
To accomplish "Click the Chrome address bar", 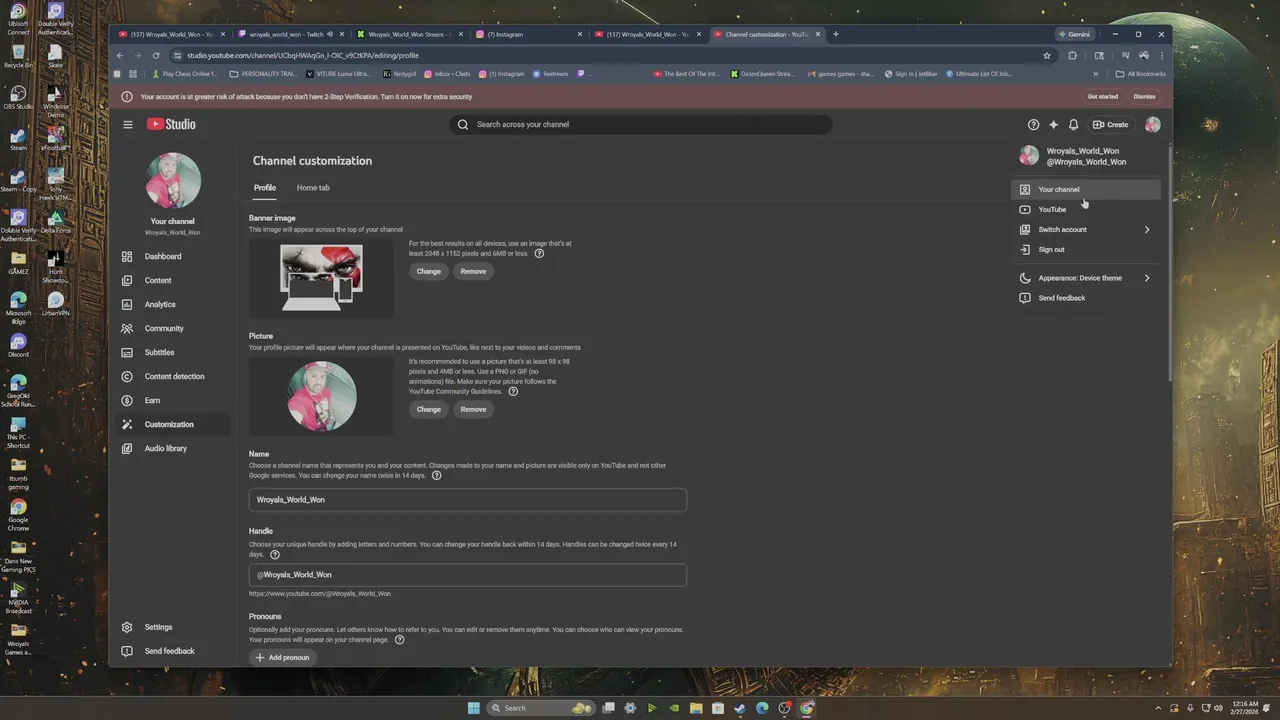I will pyautogui.click(x=610, y=56).
